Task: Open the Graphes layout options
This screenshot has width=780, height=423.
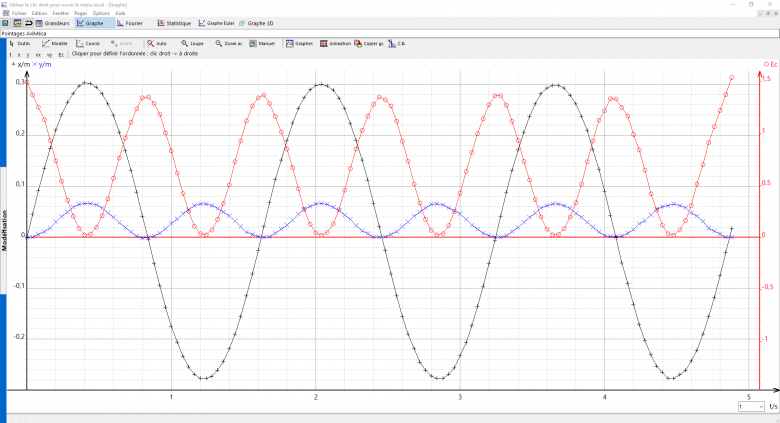Action: click(299, 44)
